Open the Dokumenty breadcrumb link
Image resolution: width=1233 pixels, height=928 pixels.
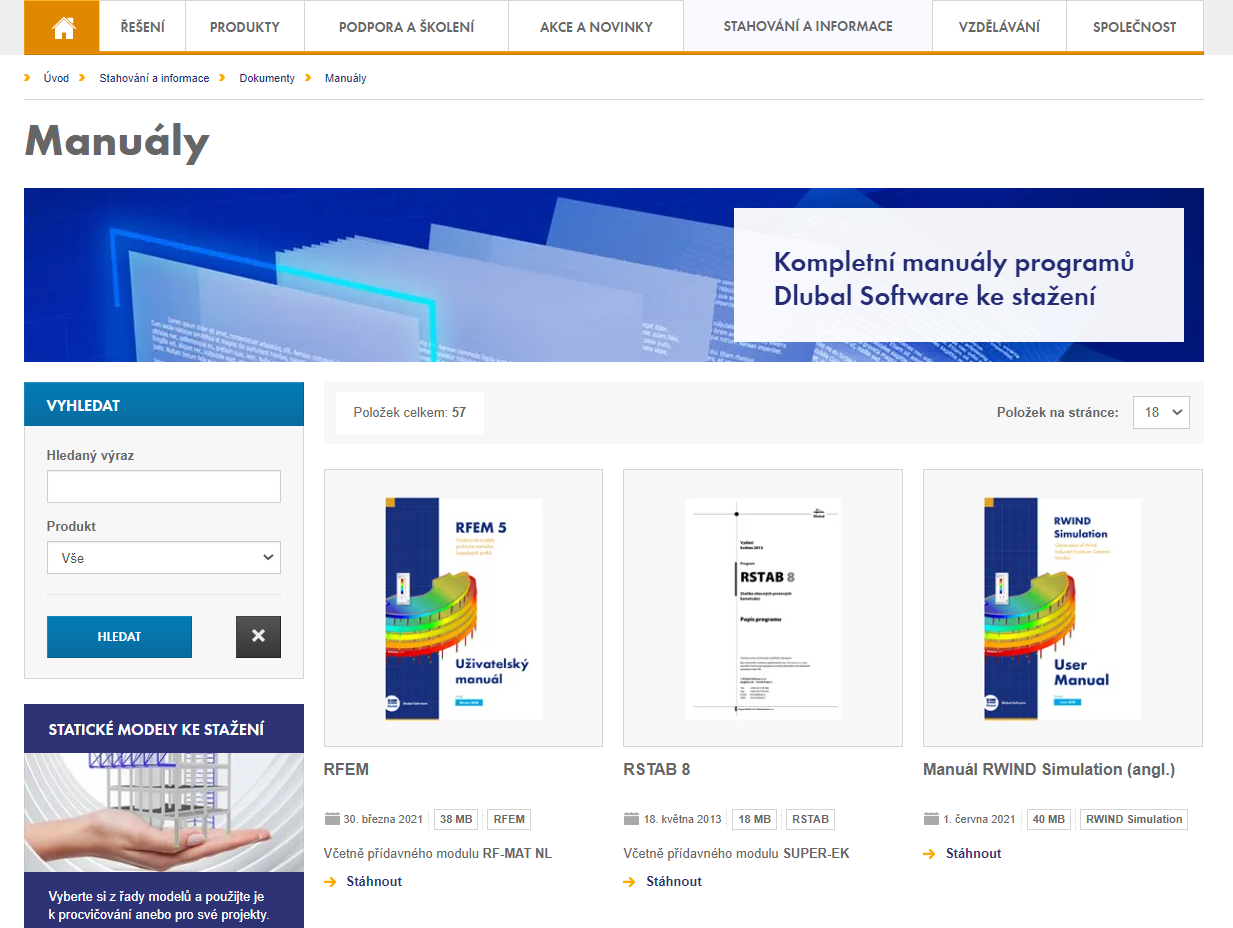267,77
